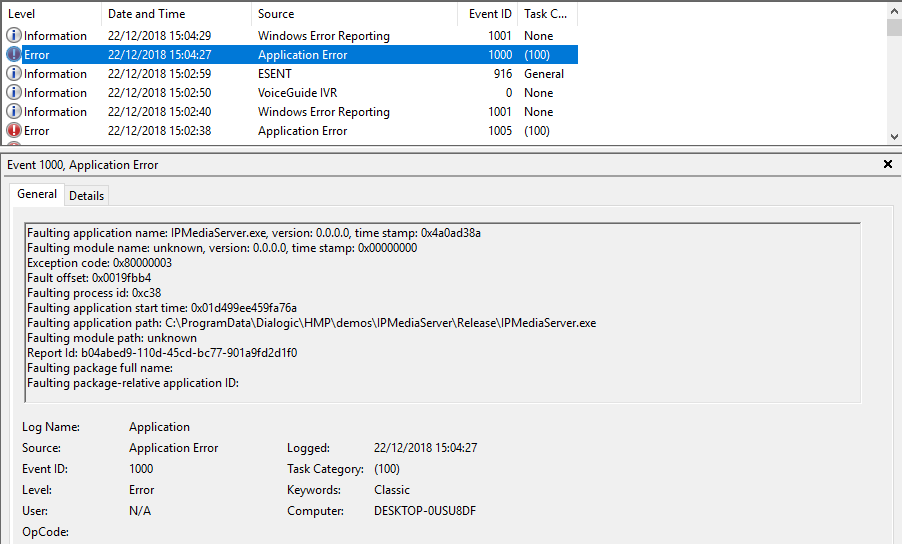
Task: Click inside the faulting application description box
Action: pyautogui.click(x=442, y=312)
